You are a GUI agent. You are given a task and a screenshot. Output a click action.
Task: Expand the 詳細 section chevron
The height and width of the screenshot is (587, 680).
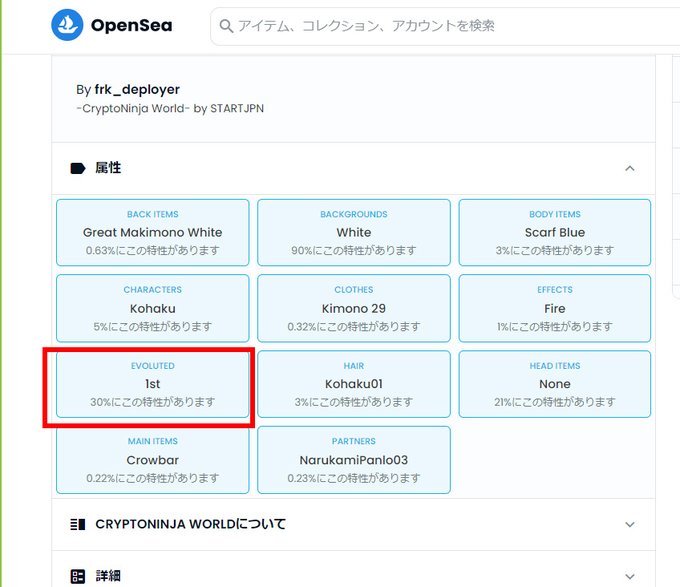click(x=630, y=577)
